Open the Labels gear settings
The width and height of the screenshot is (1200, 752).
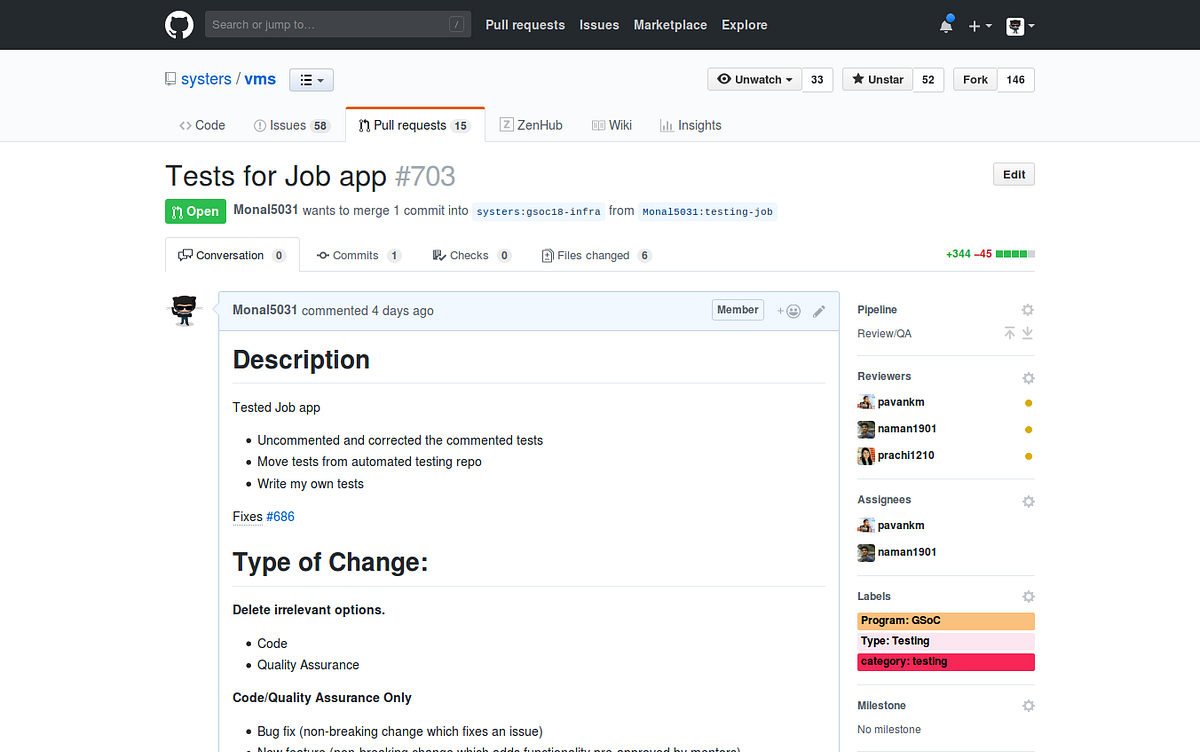point(1028,597)
